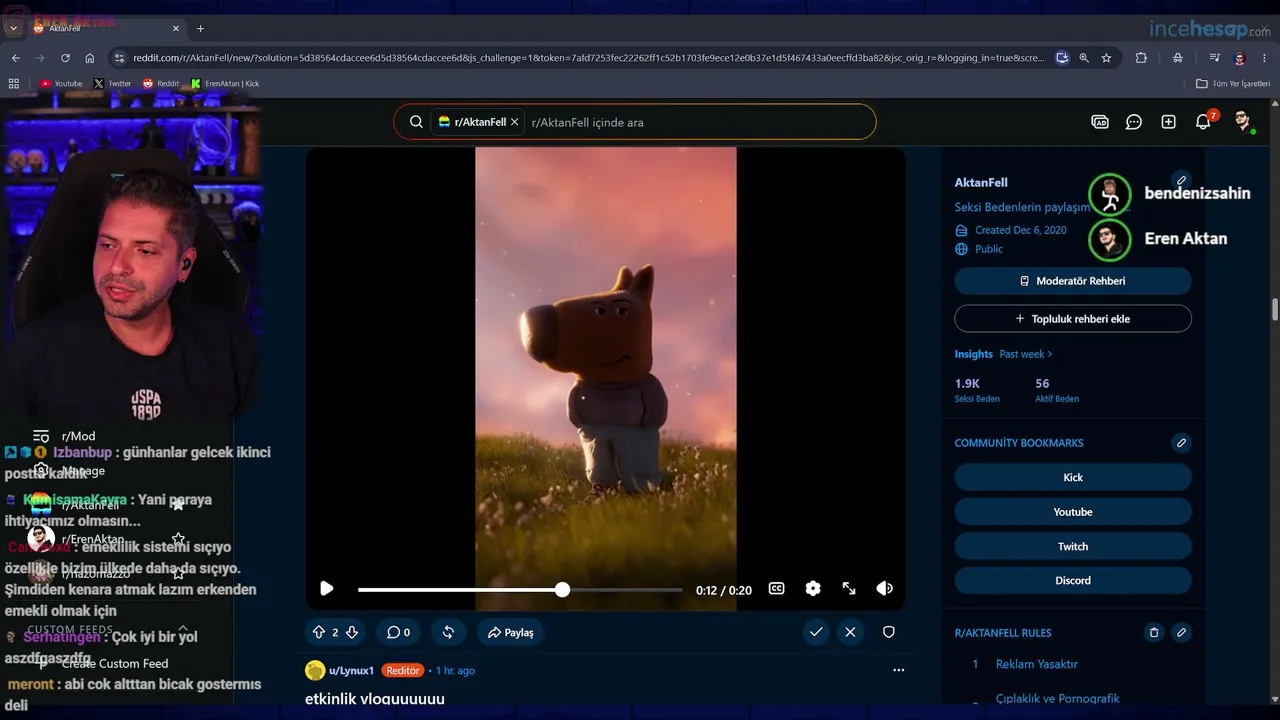
Task: Favorite r/ErenAktan with star toggle
Action: pyautogui.click(x=178, y=540)
